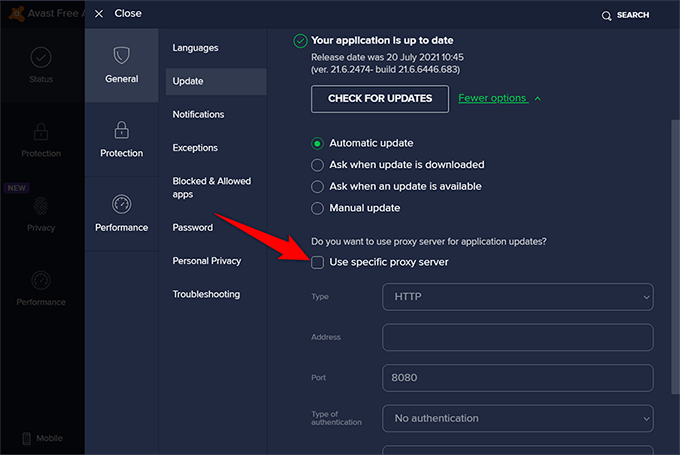
Task: Select Ask when update is downloaded
Action: [318, 165]
